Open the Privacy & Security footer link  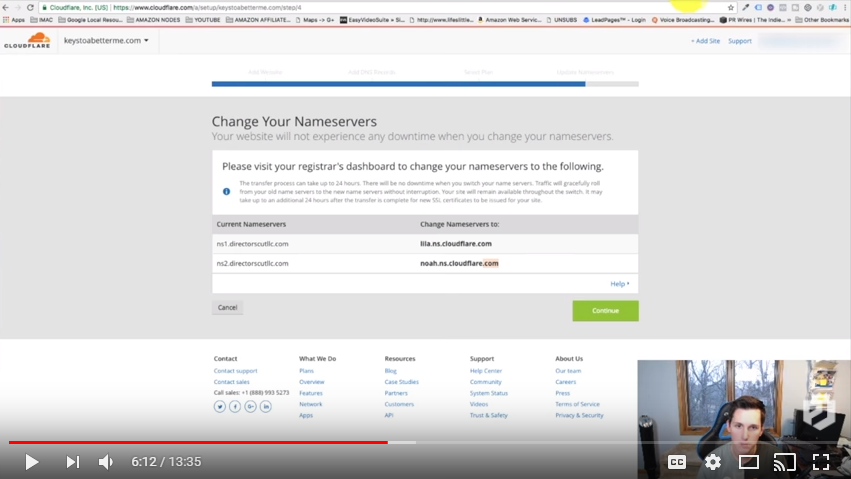(x=579, y=416)
